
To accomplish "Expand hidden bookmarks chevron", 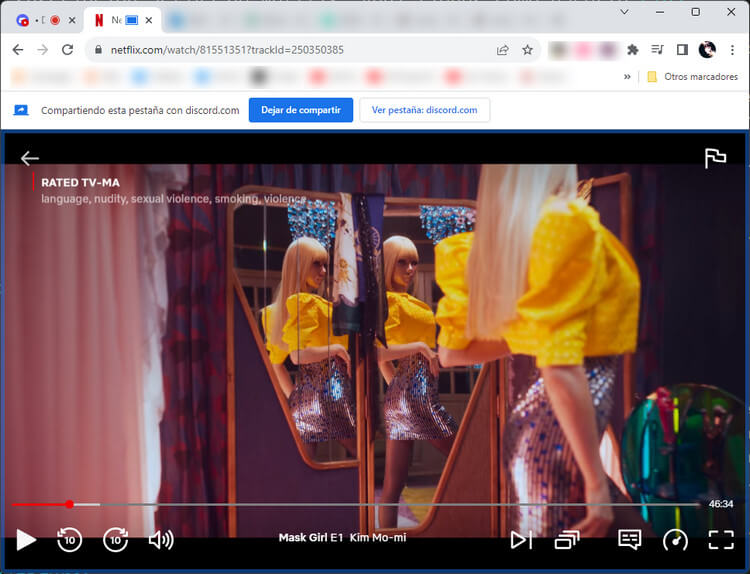I will (627, 77).
